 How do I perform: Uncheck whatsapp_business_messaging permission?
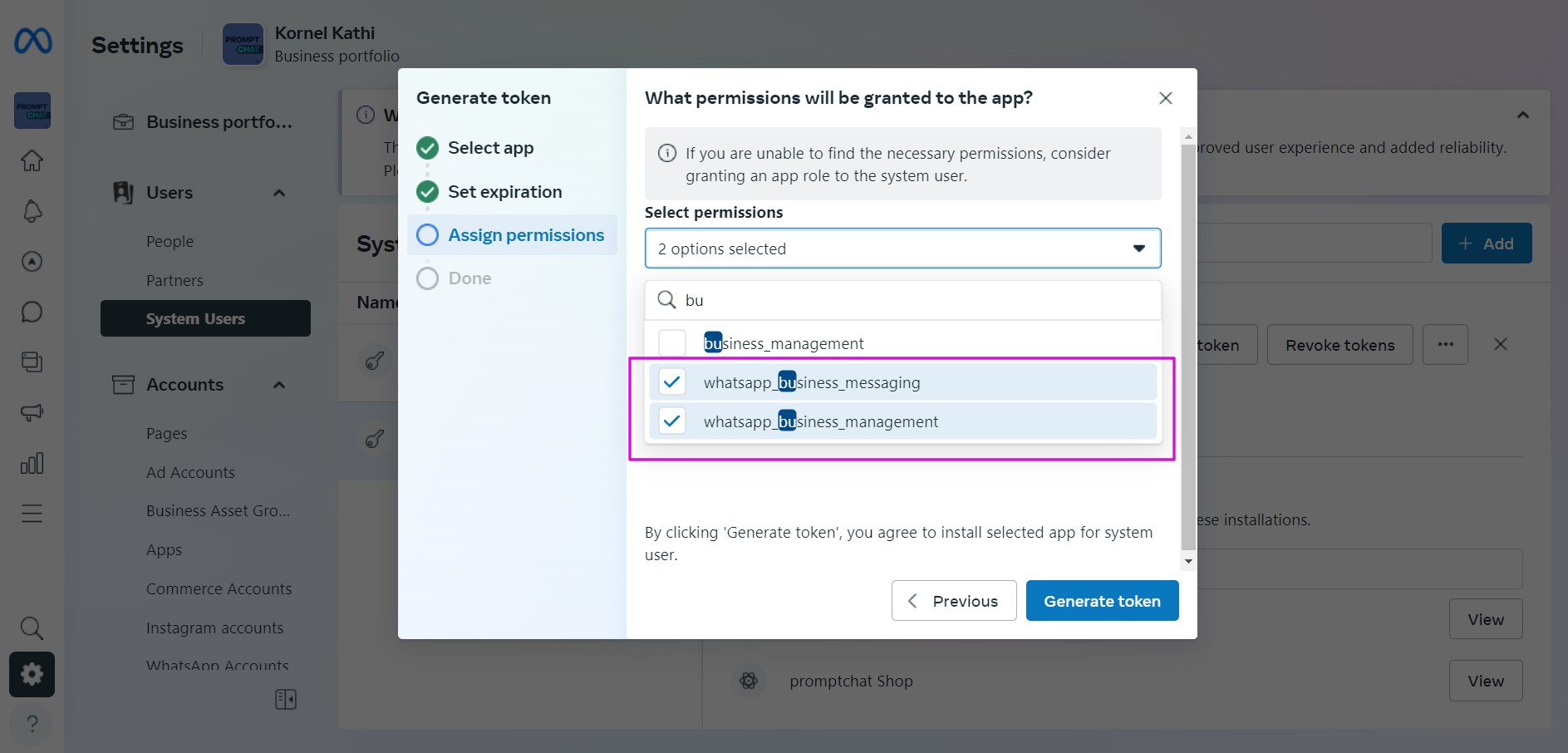(671, 382)
